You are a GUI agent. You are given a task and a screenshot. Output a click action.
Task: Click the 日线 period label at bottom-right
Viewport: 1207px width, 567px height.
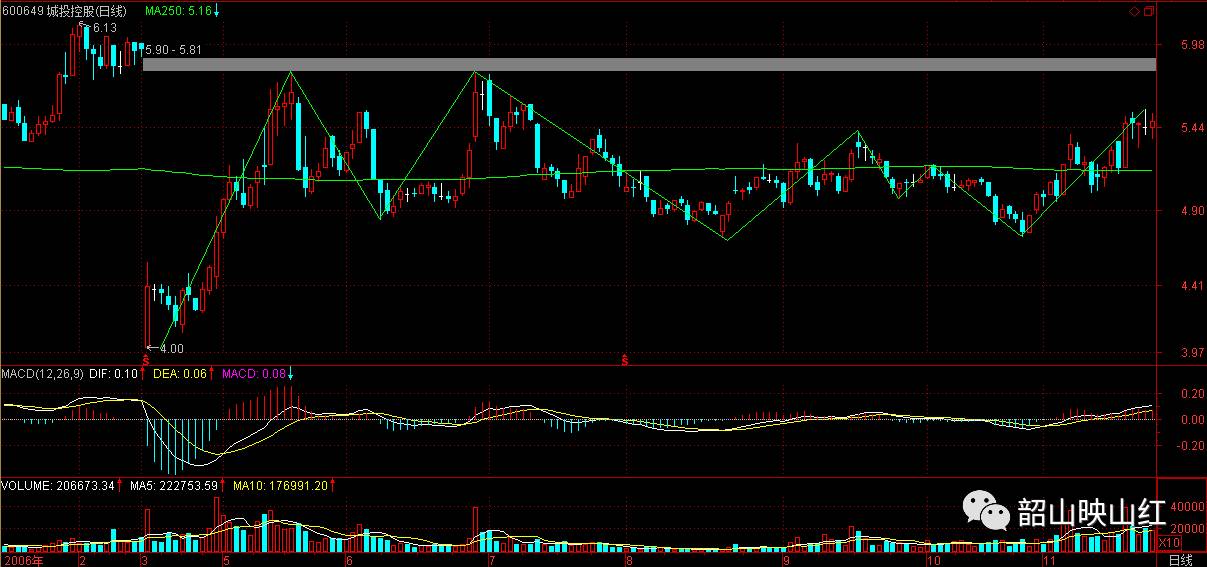point(1180,560)
